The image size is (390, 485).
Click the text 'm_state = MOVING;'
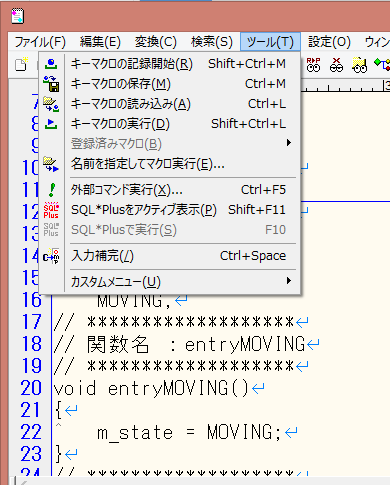point(189,432)
